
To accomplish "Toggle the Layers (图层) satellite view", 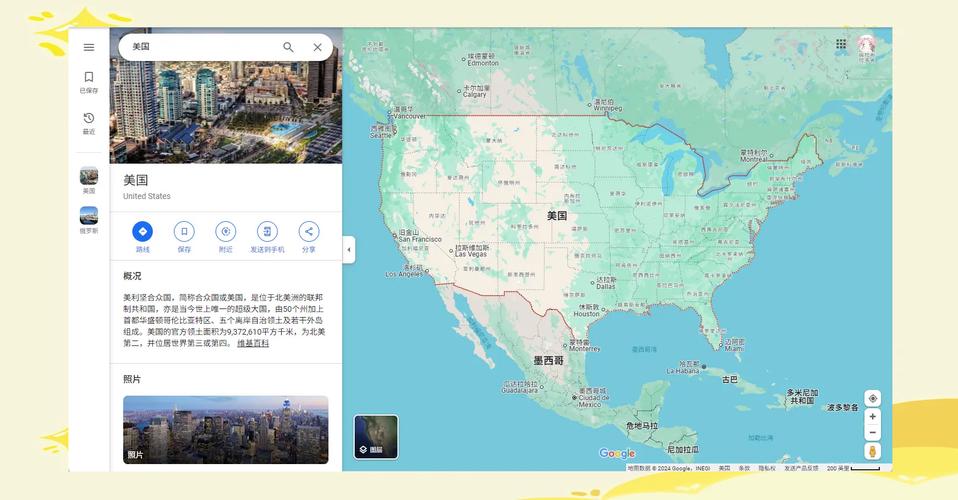I will point(376,437).
